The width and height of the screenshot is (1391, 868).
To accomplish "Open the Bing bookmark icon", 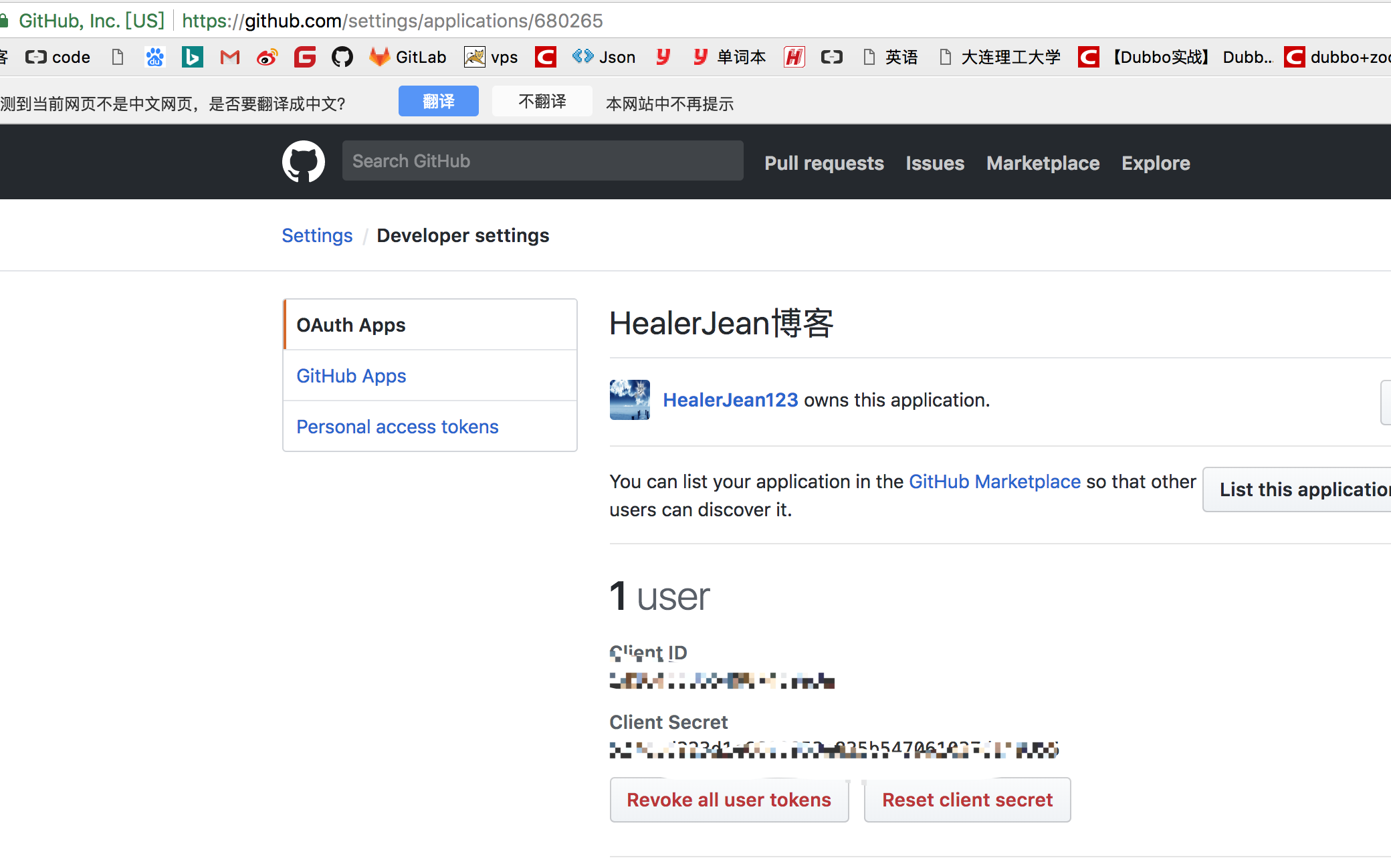I will point(192,58).
